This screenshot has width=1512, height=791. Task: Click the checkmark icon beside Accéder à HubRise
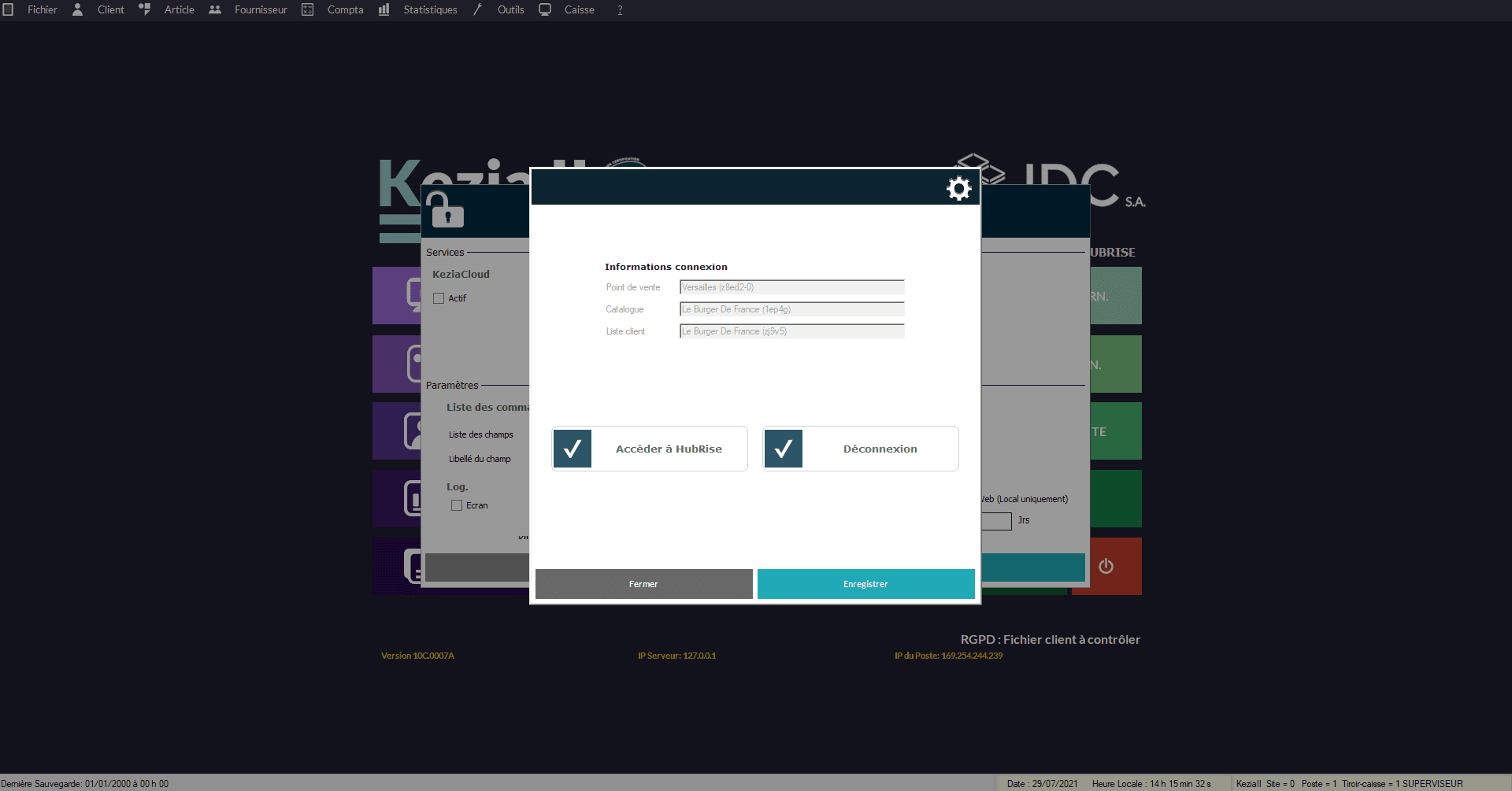pos(573,449)
